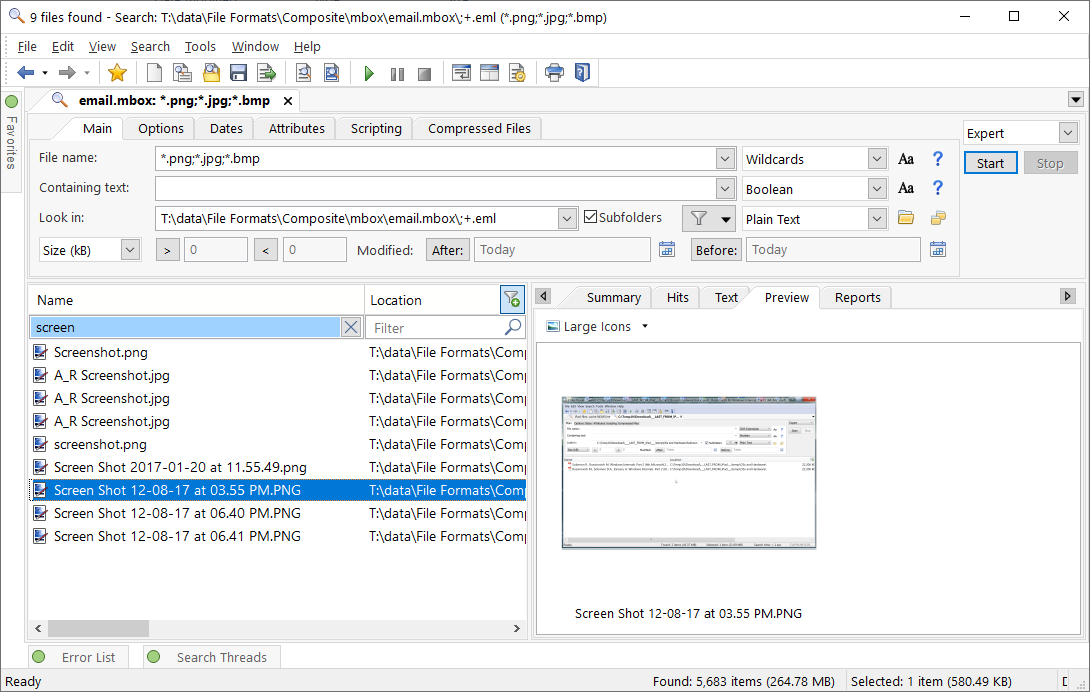Click the Name filter input field
Image resolution: width=1090 pixels, height=692 pixels.
tap(186, 327)
